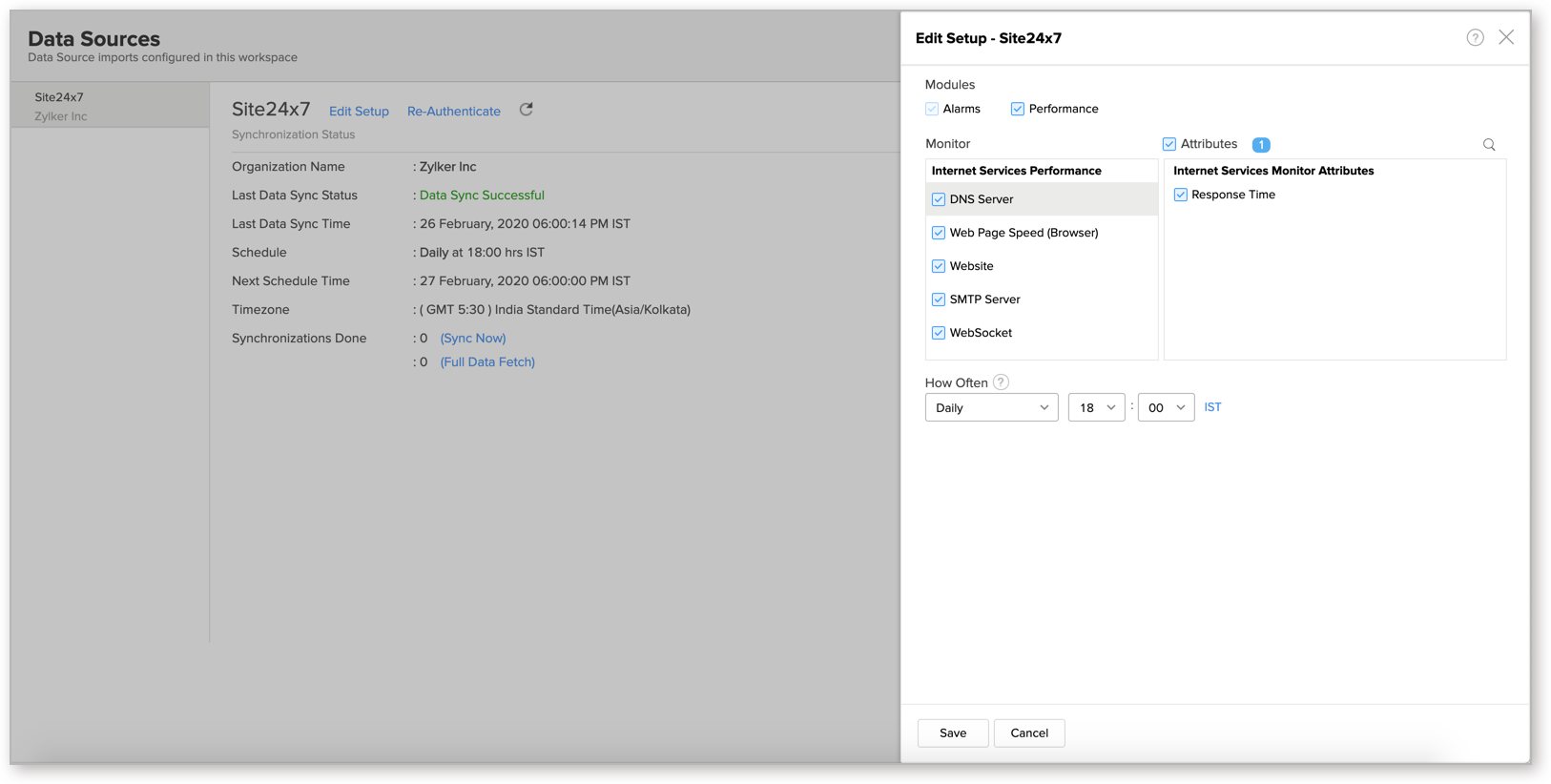The width and height of the screenshot is (1551, 784).
Task: Click the Save button
Action: [953, 732]
